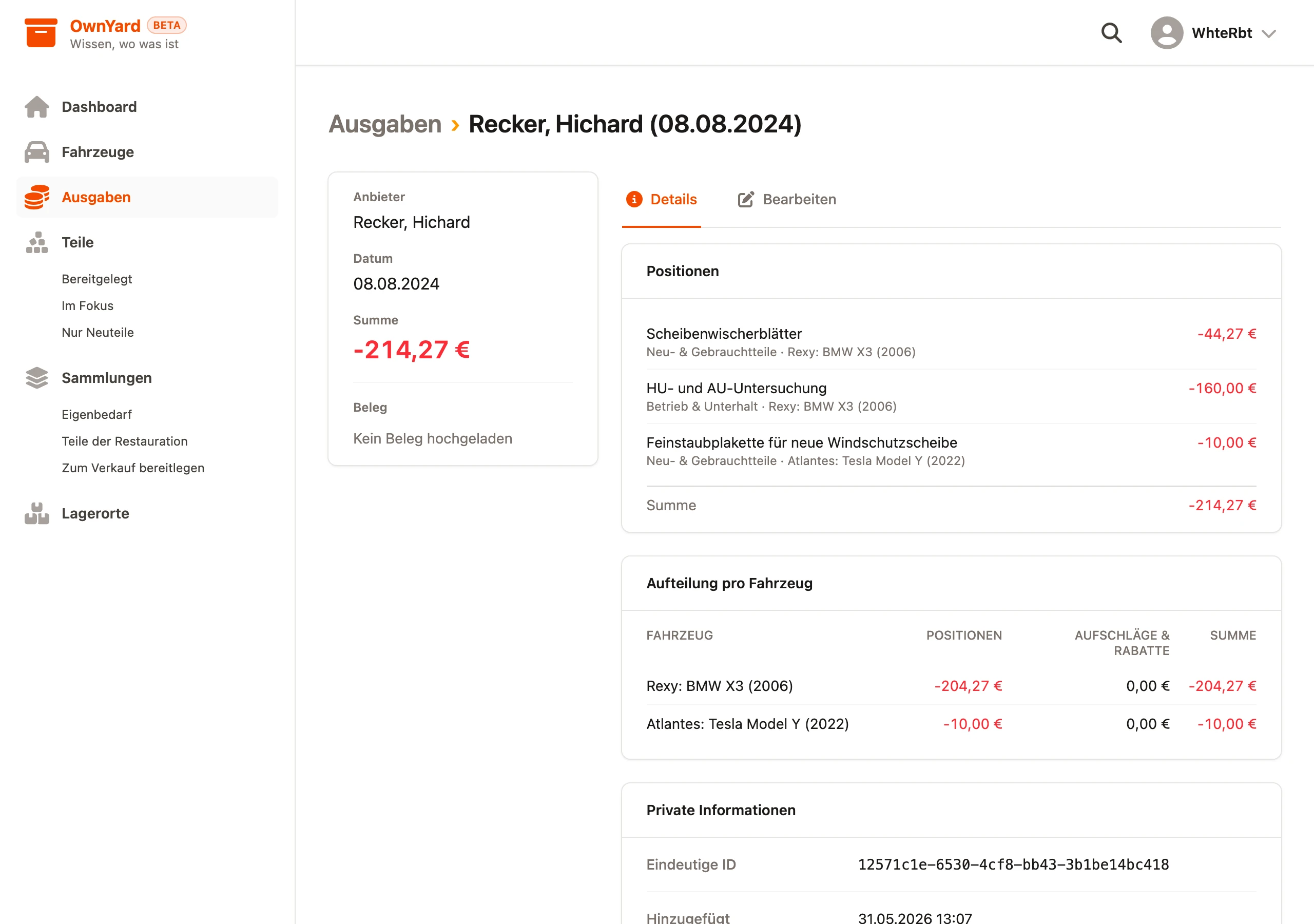Click the BETA badge
Viewport: 1314px width, 924px height.
tap(166, 25)
